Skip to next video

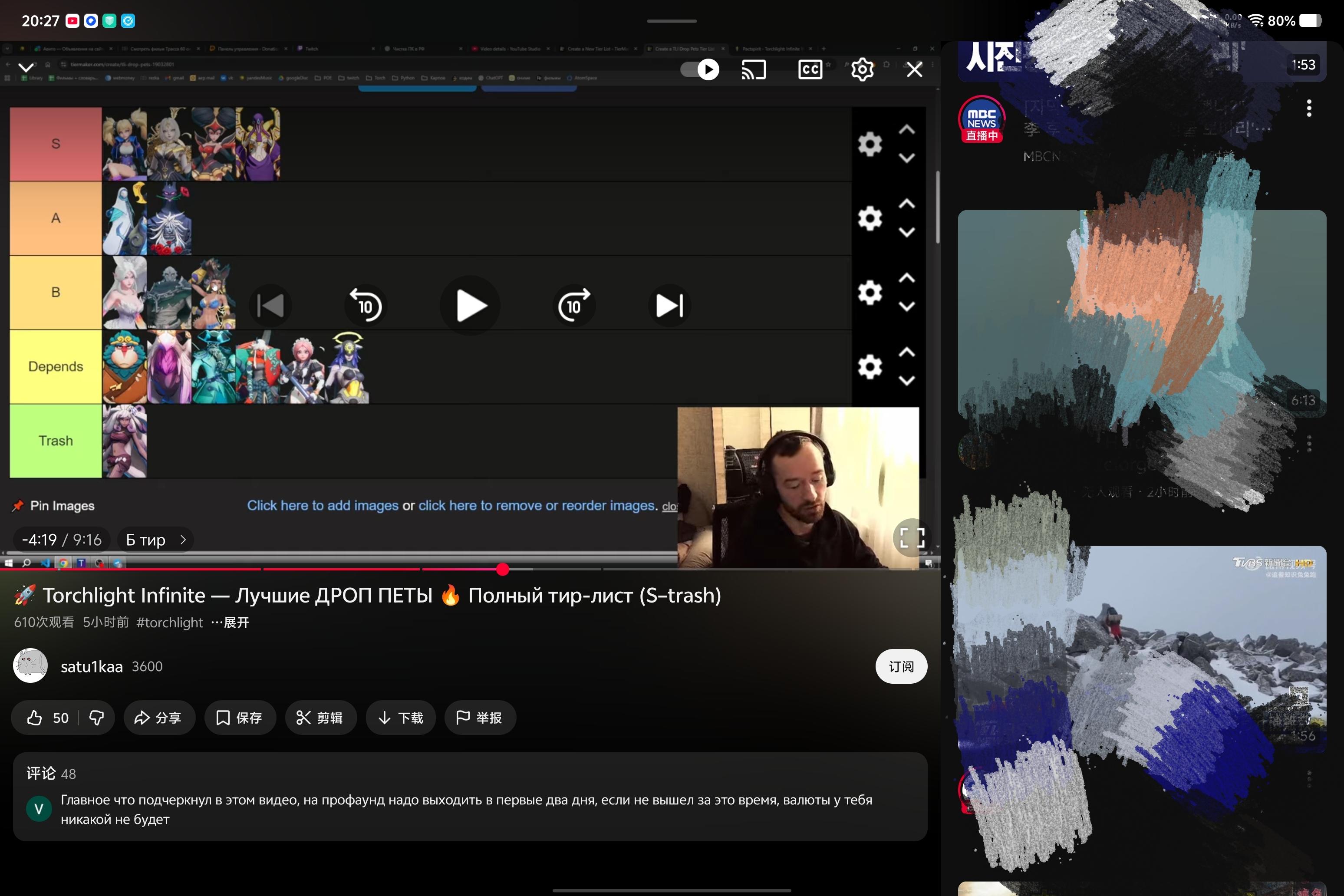[669, 306]
